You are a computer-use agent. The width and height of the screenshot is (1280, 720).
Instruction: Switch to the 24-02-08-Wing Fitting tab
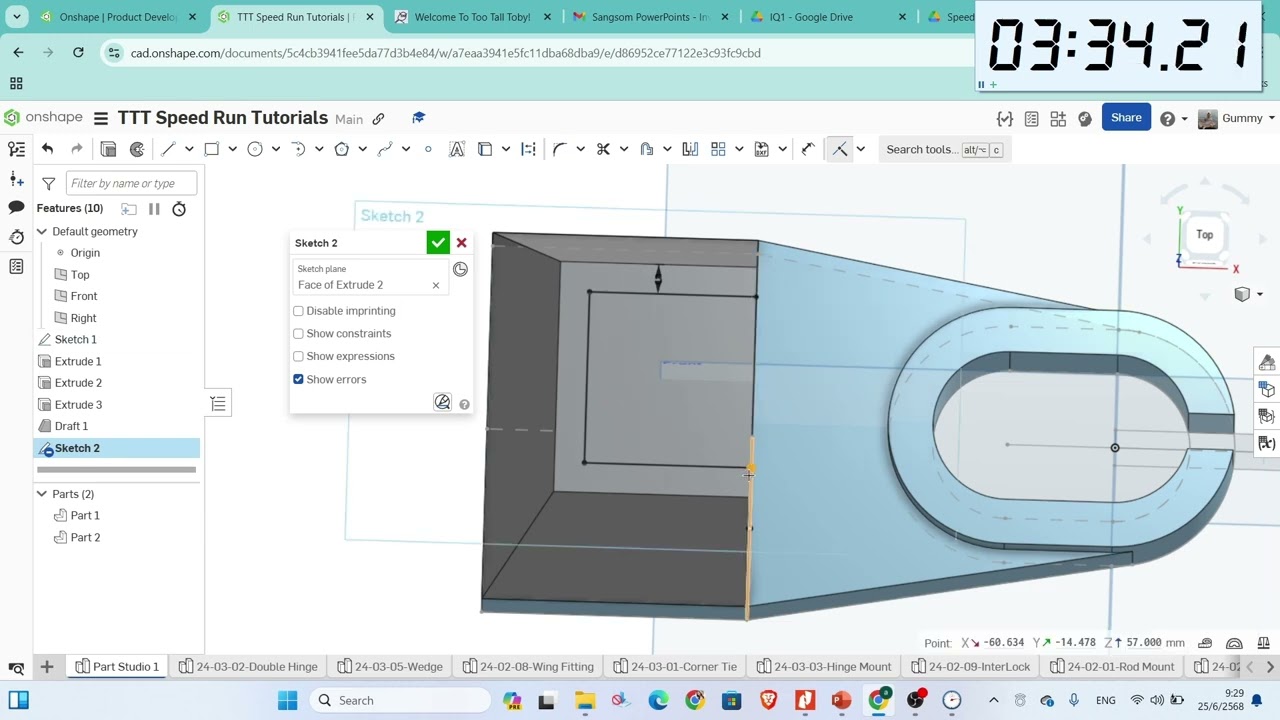click(527, 667)
